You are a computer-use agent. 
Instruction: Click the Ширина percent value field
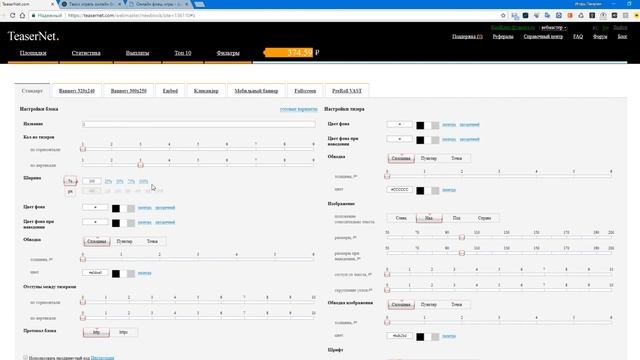[x=92, y=181]
